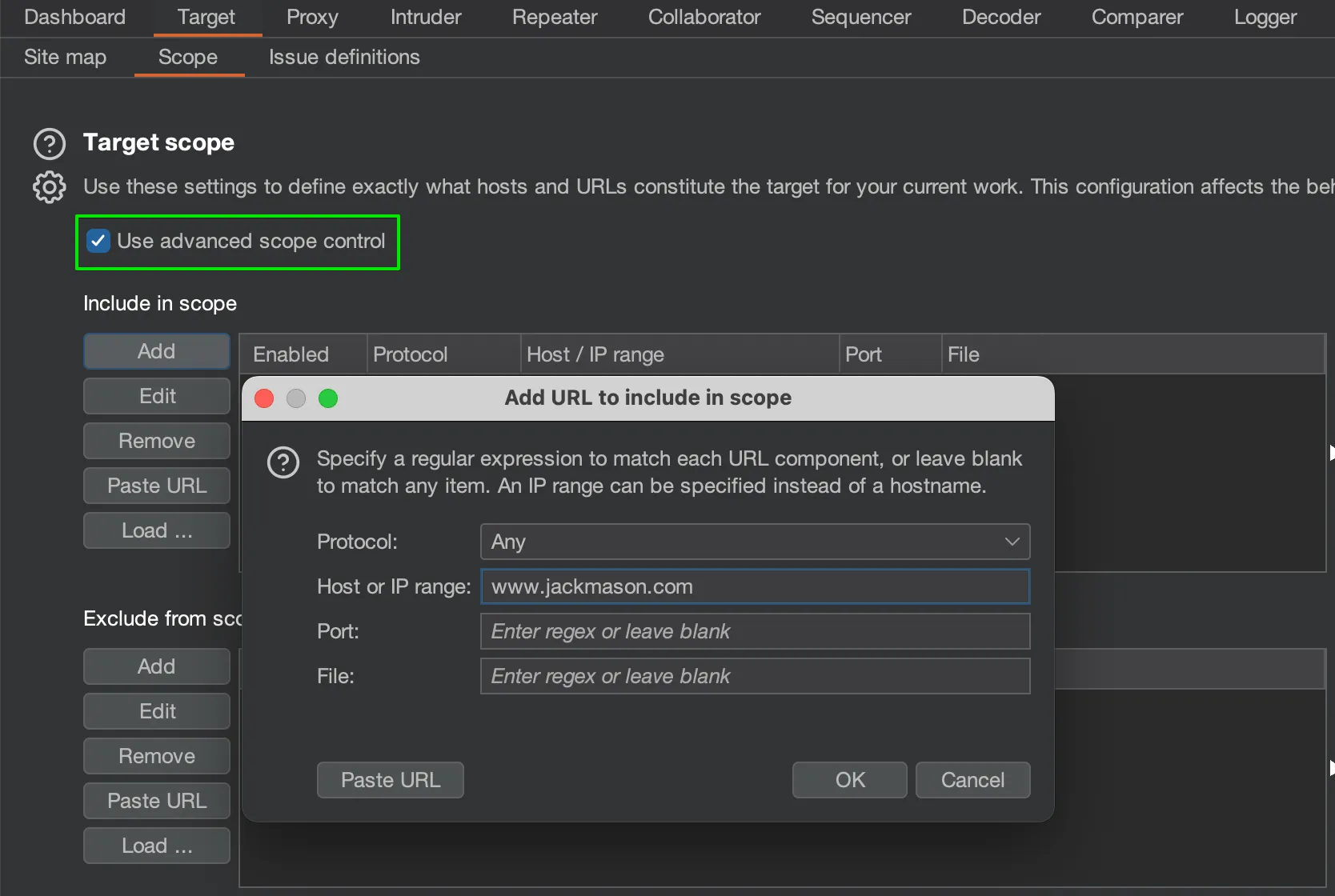
Task: Click the Protocol column header in the table
Action: tap(443, 354)
